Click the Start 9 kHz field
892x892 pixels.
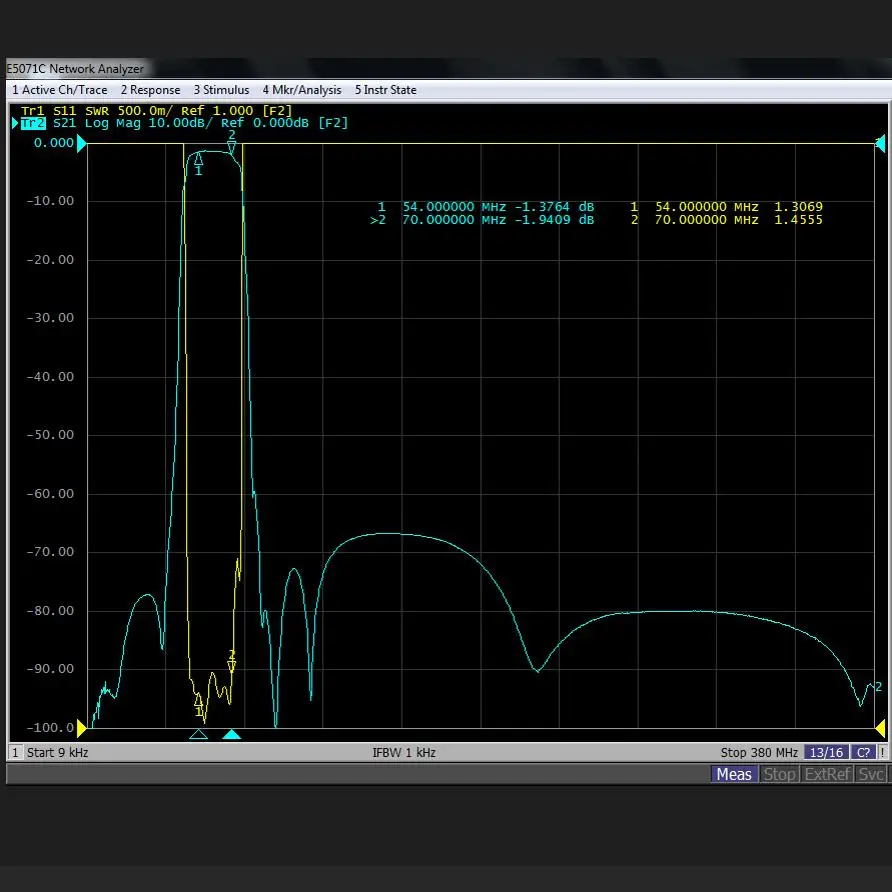[57, 752]
